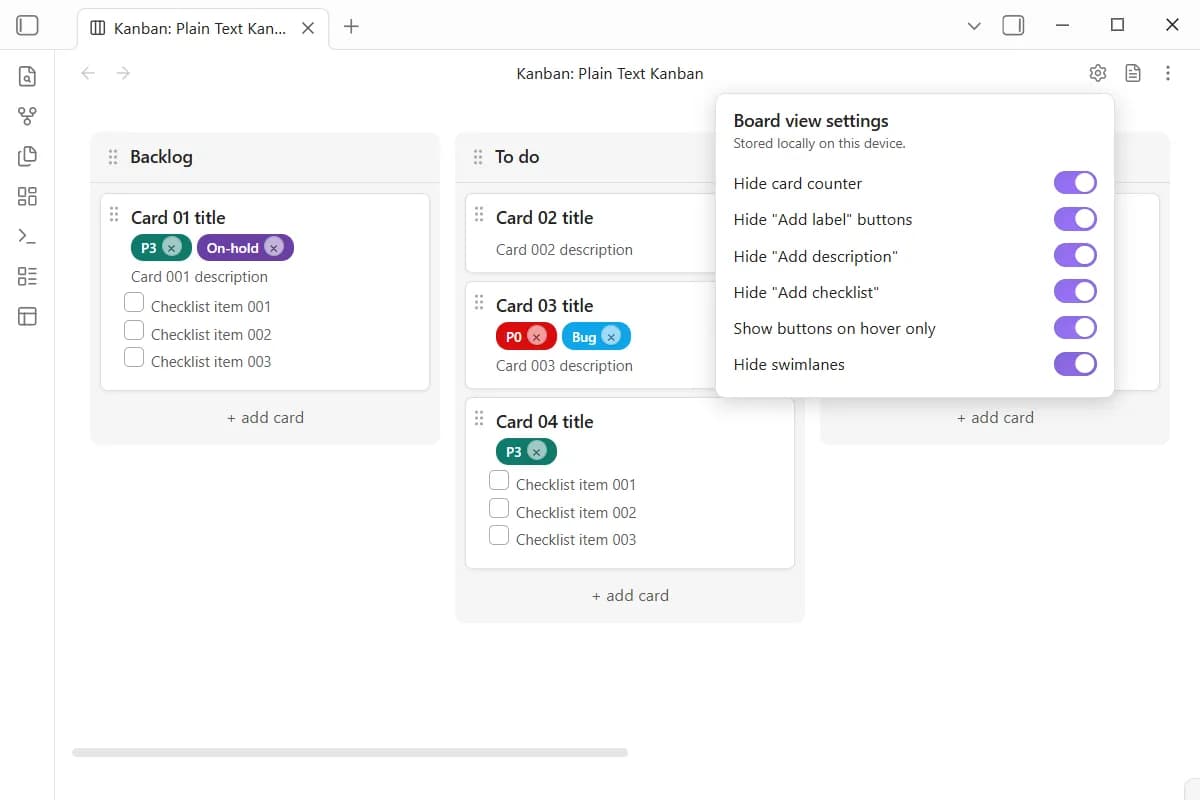Toggle Hide "Add description" switch
The image size is (1200, 800).
(1075, 256)
